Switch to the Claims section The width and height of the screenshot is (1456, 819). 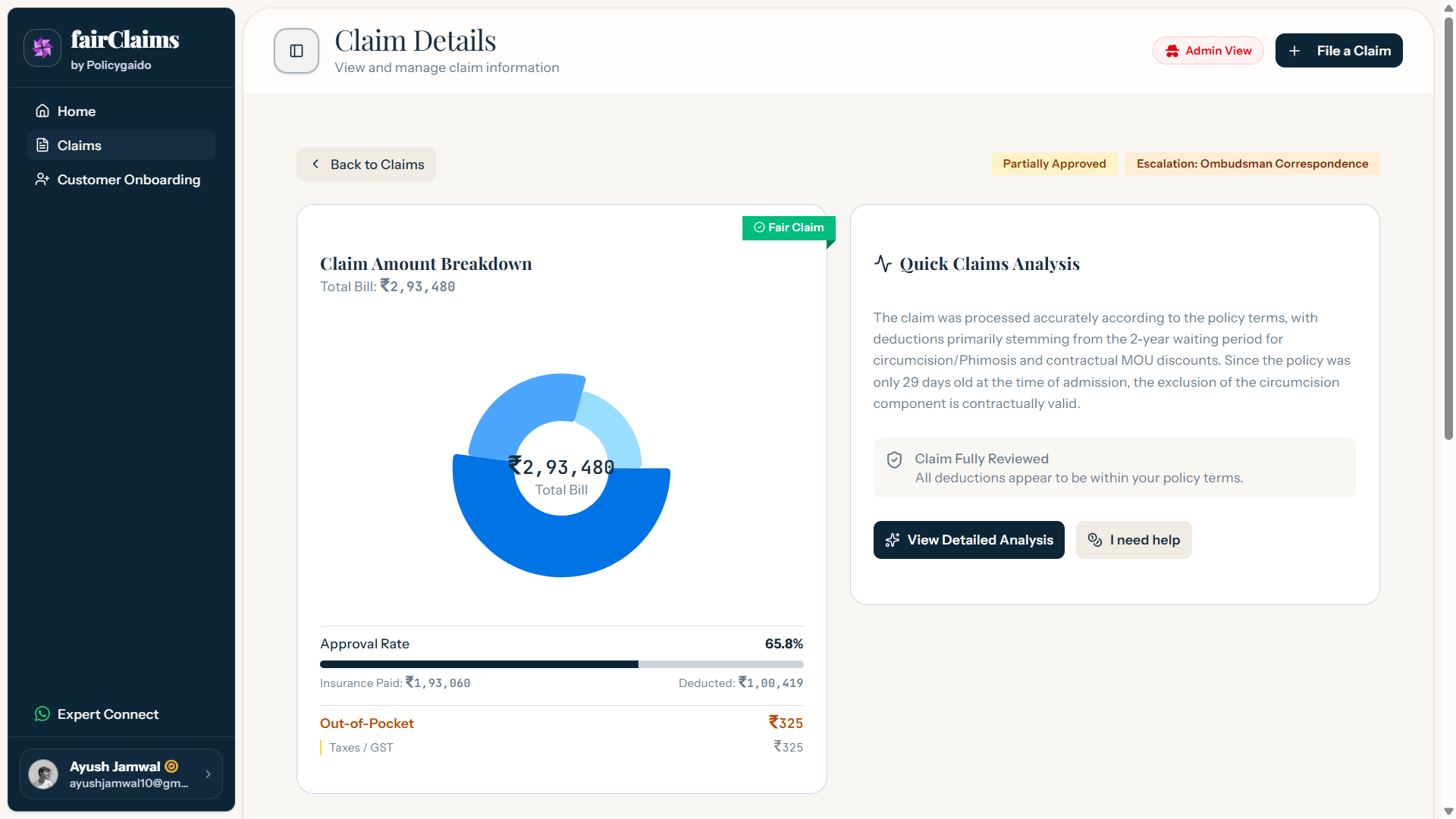[x=80, y=145]
